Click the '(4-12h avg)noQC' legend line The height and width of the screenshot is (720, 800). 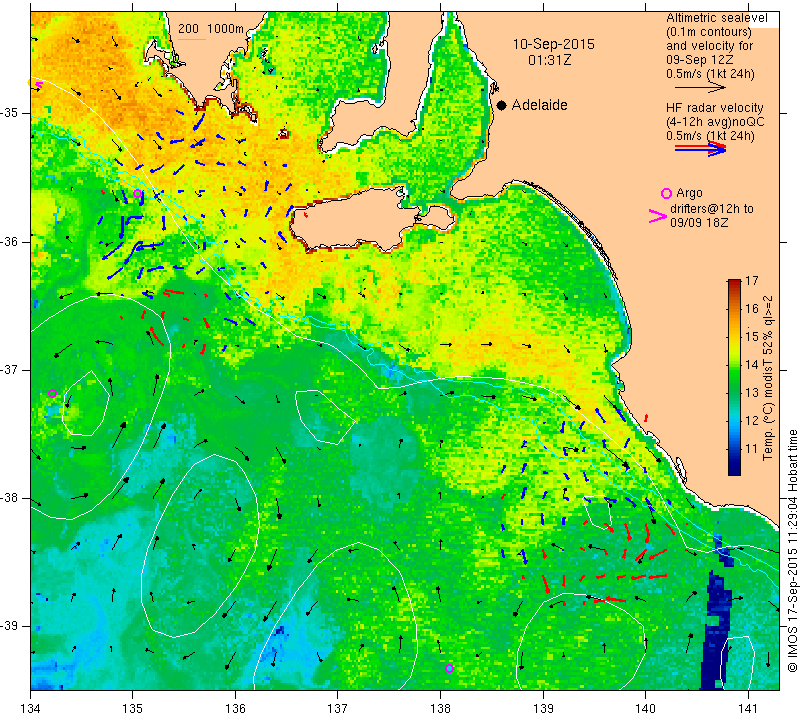715,122
